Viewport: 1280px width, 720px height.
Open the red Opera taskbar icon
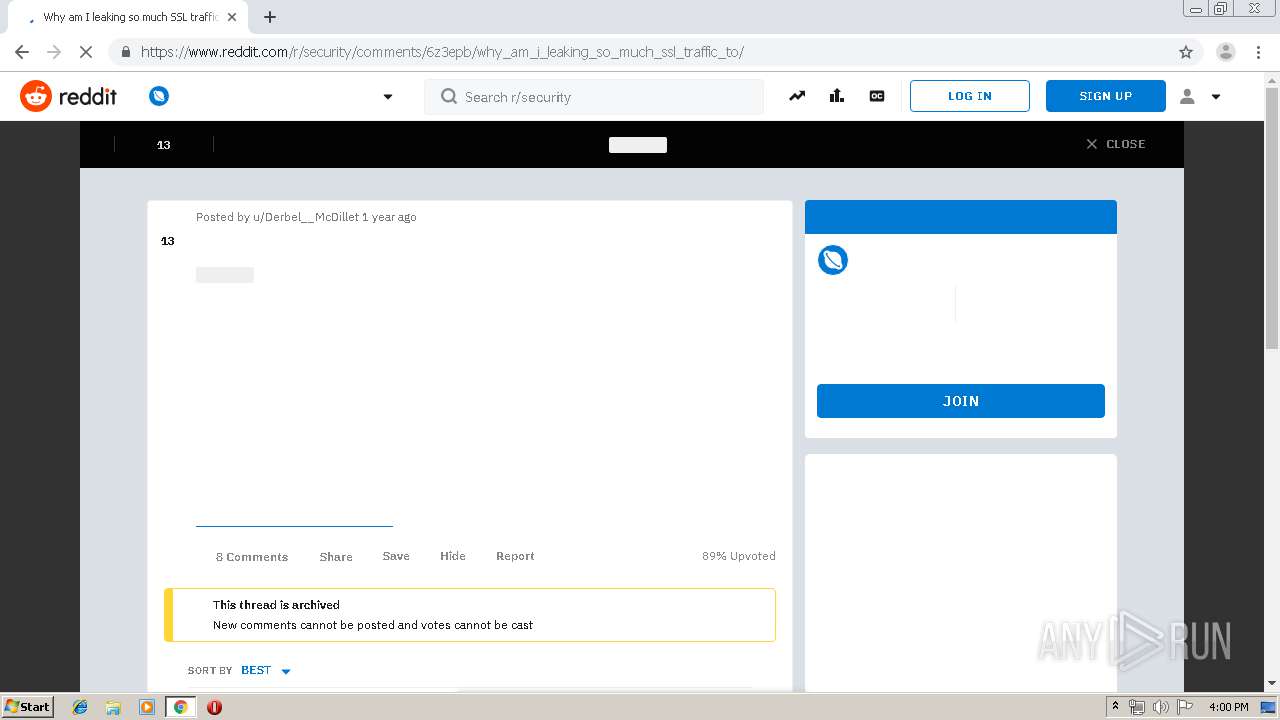(214, 707)
